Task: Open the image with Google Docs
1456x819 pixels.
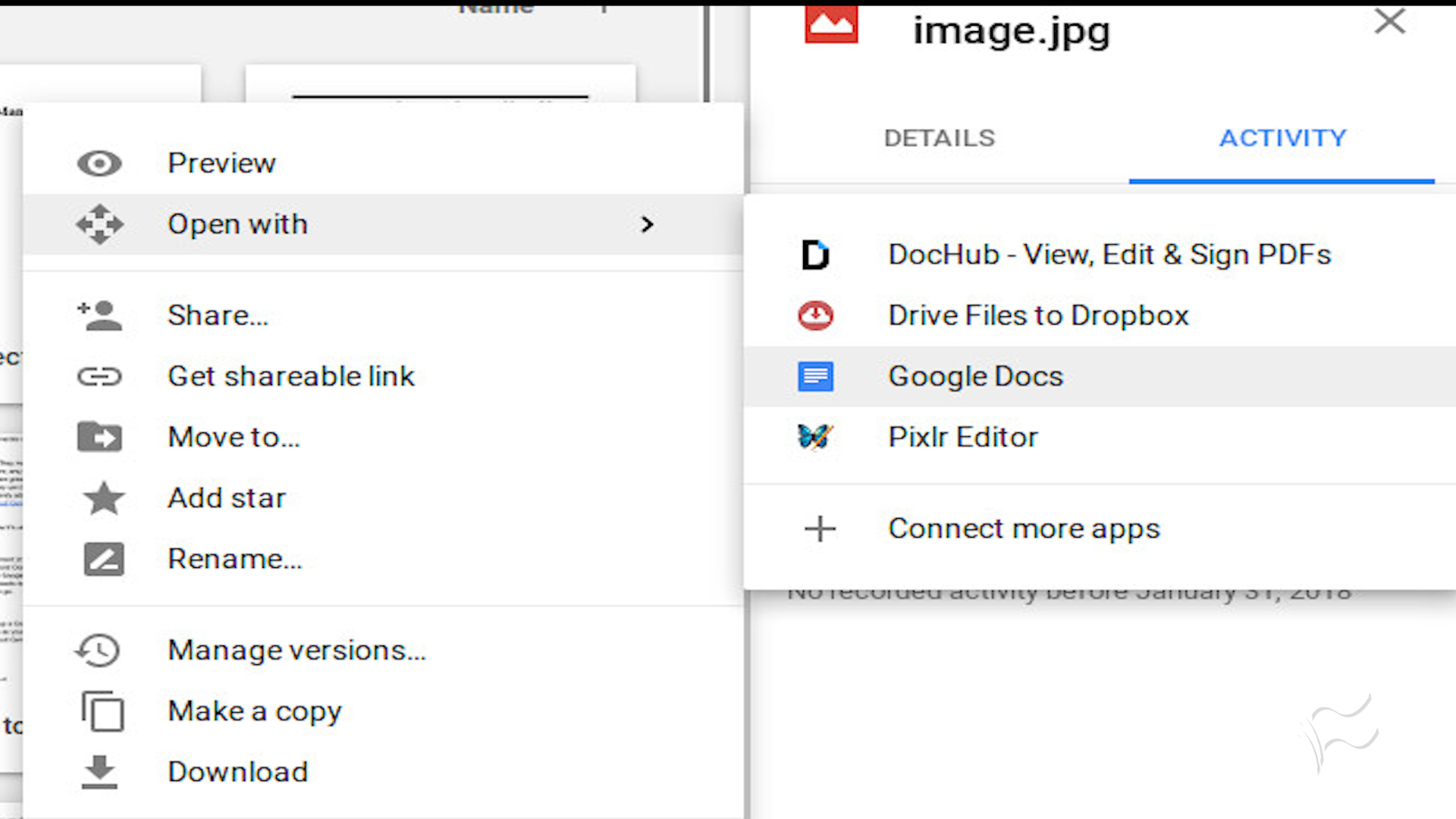Action: (x=1100, y=376)
